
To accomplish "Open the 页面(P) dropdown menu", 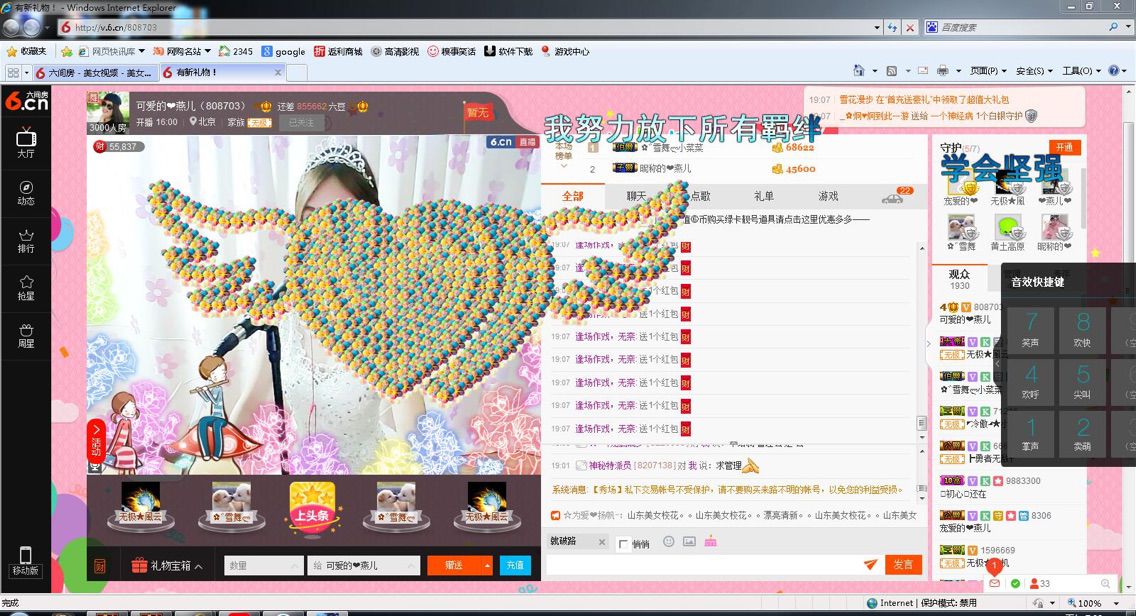I will [x=988, y=70].
